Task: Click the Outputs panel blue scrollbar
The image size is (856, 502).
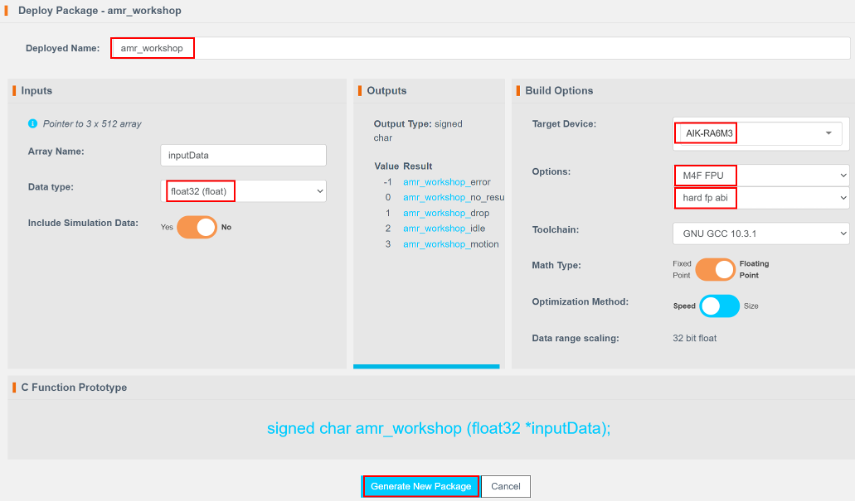Action: [x=426, y=366]
